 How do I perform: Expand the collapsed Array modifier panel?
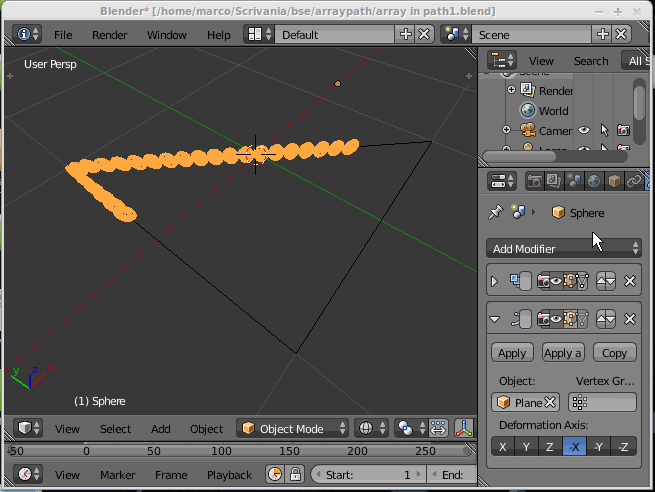point(495,281)
